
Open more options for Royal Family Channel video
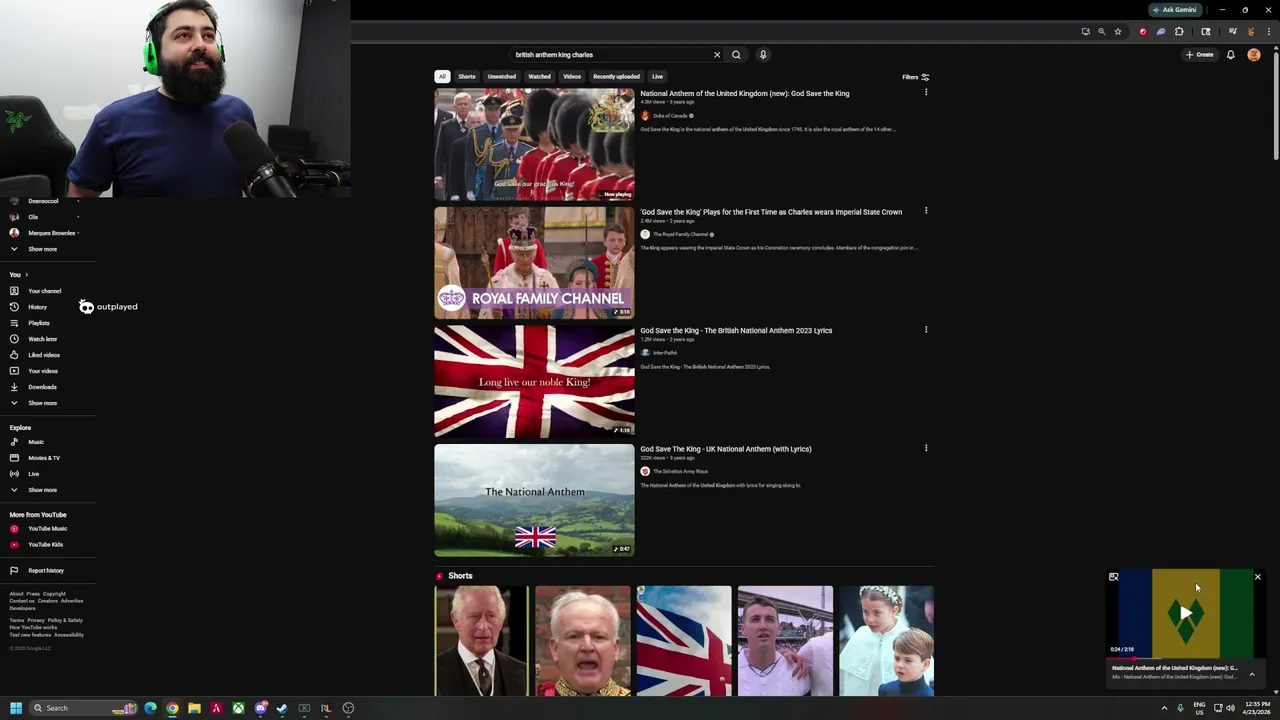click(x=926, y=211)
